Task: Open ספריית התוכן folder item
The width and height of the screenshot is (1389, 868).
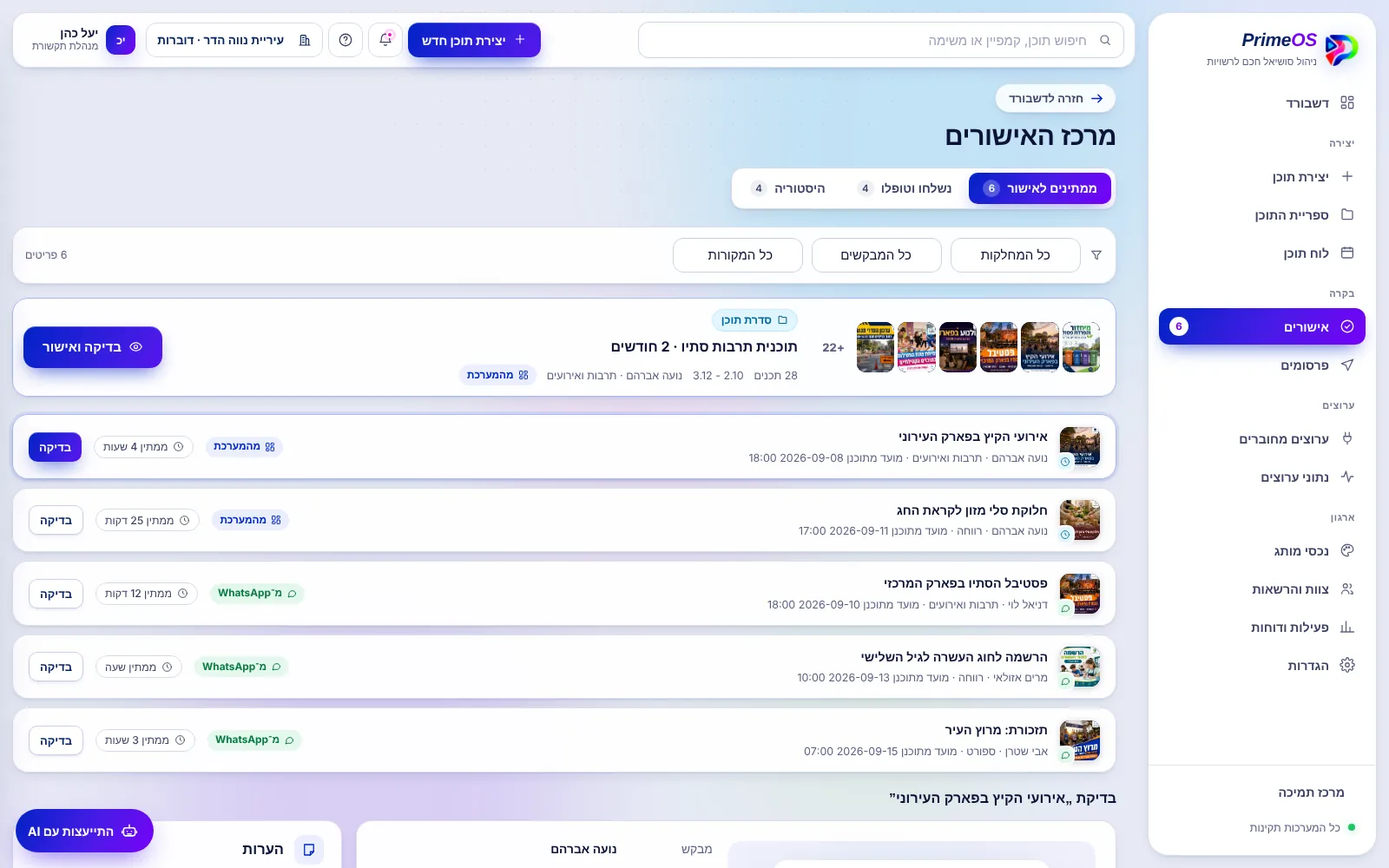Action: click(x=1262, y=215)
